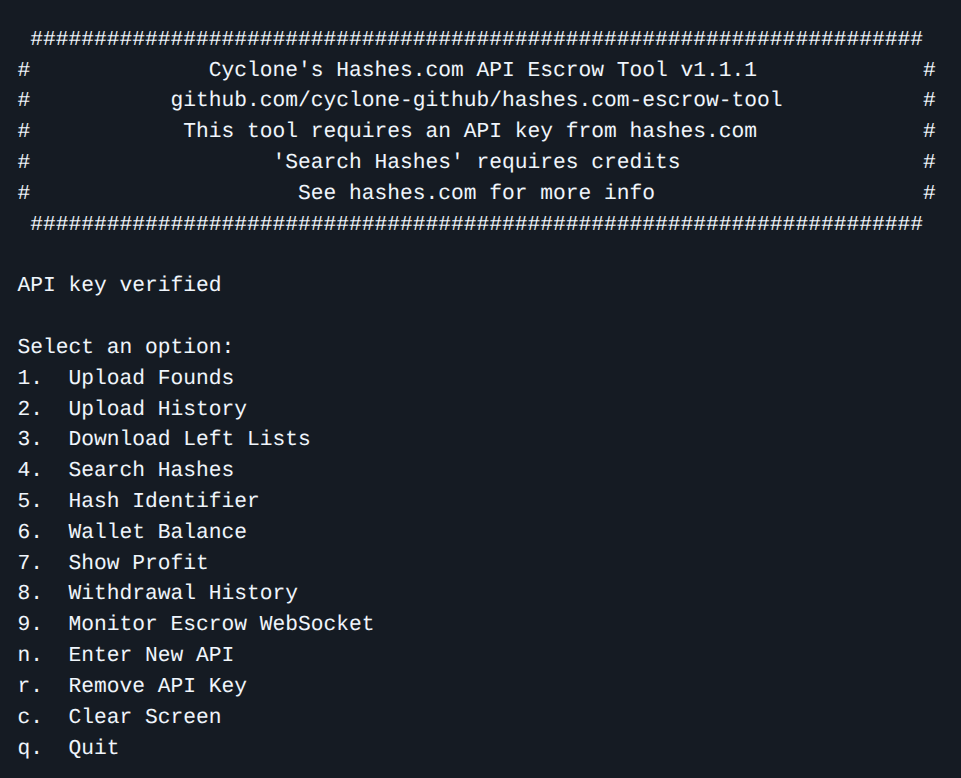Click the 'Wallet Balance' menu entry
The image size is (961, 778).
coord(157,531)
